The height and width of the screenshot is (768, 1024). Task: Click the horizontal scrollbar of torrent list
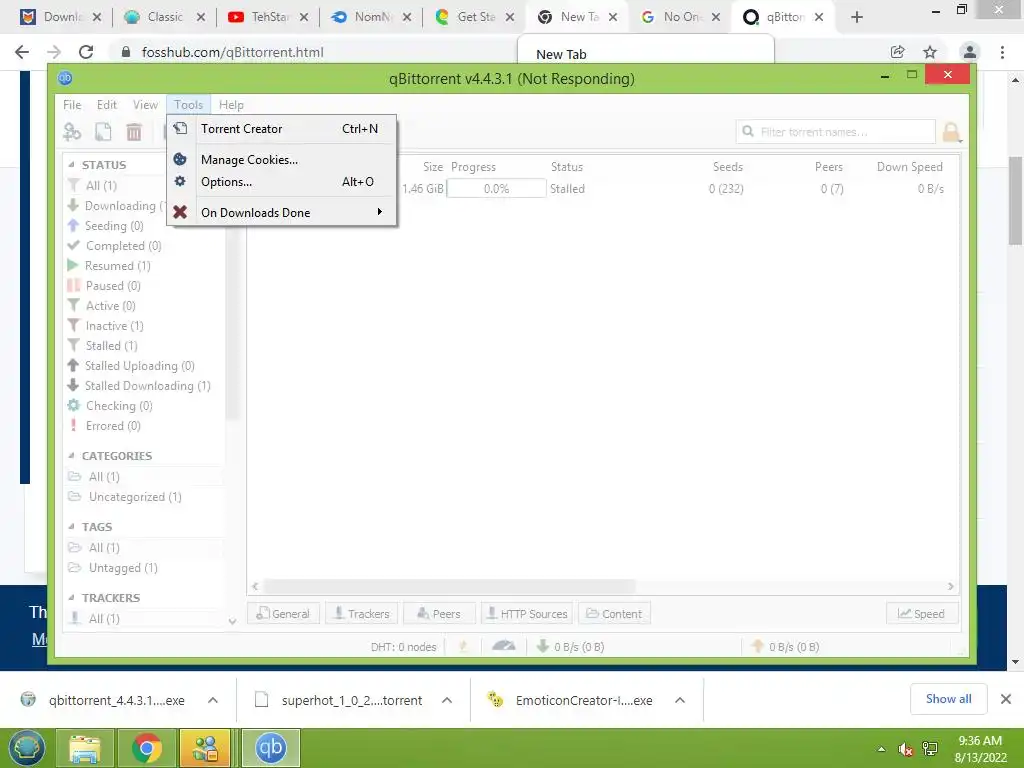coord(449,586)
